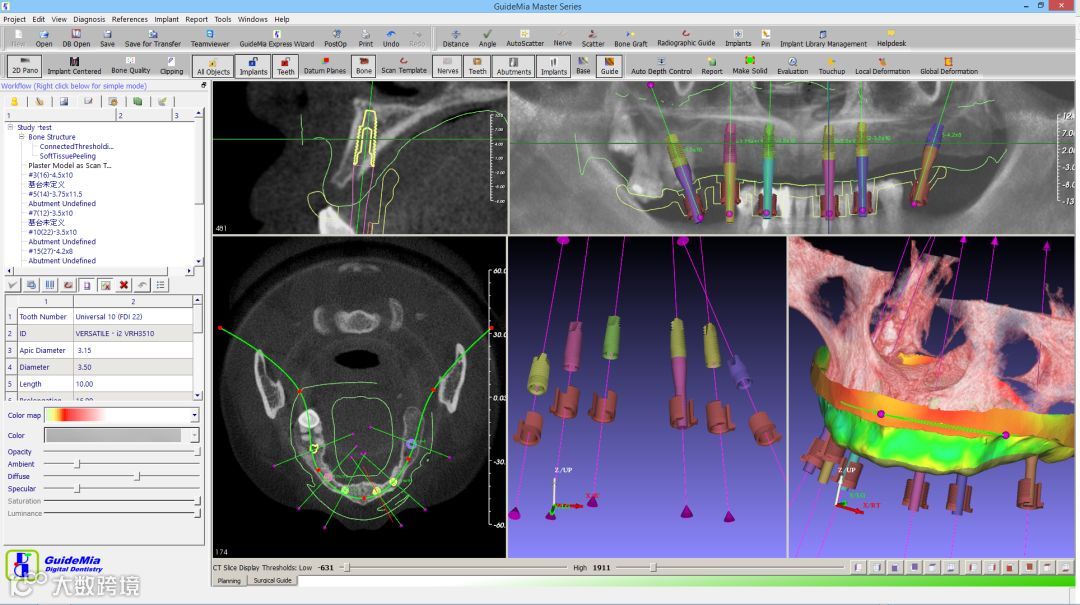The width and height of the screenshot is (1080, 605).
Task: Click the Save toolbar icon
Action: coord(107,38)
